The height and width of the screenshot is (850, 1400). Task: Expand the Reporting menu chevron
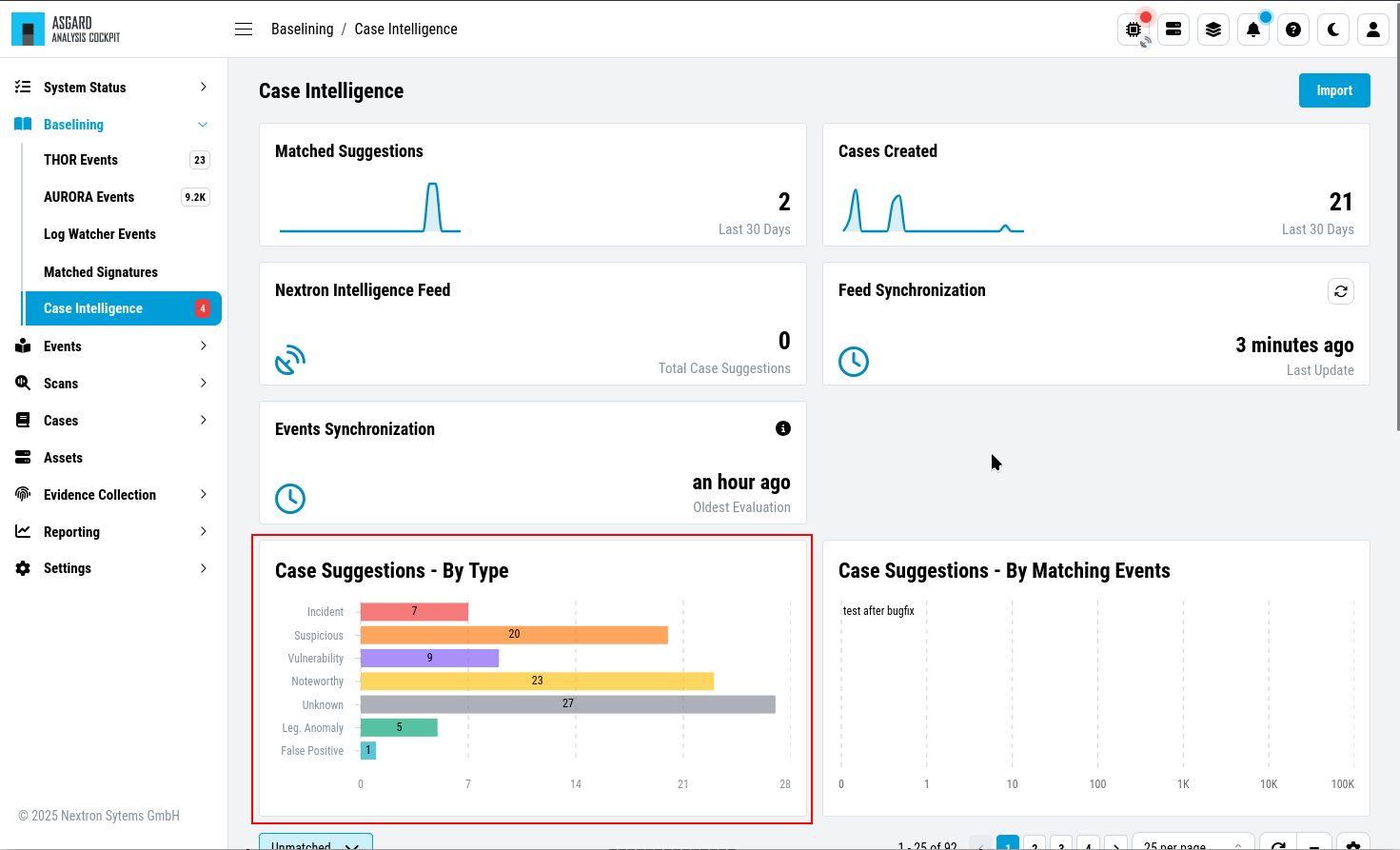[x=203, y=531]
